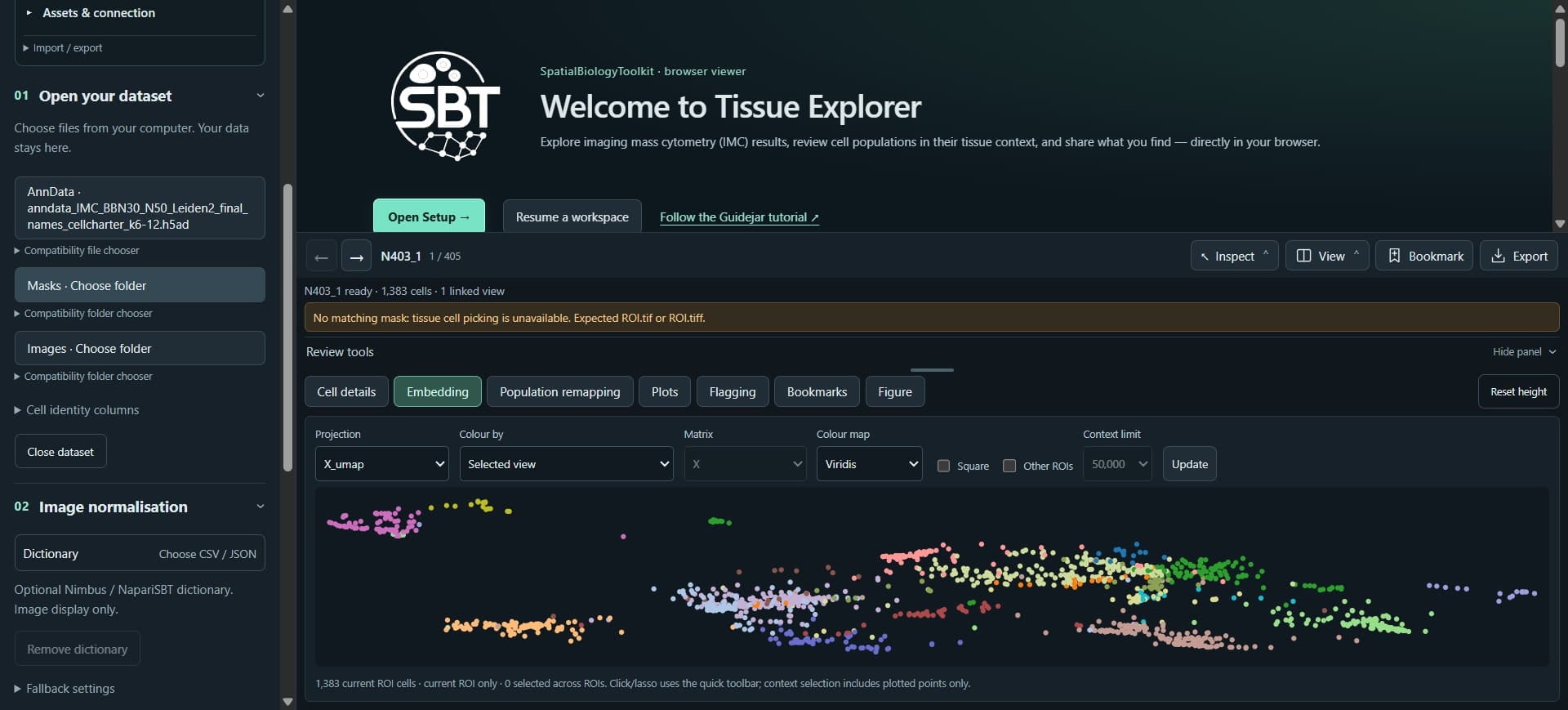Switch to the Population remapping tab
The height and width of the screenshot is (710, 1568).
pyautogui.click(x=560, y=392)
